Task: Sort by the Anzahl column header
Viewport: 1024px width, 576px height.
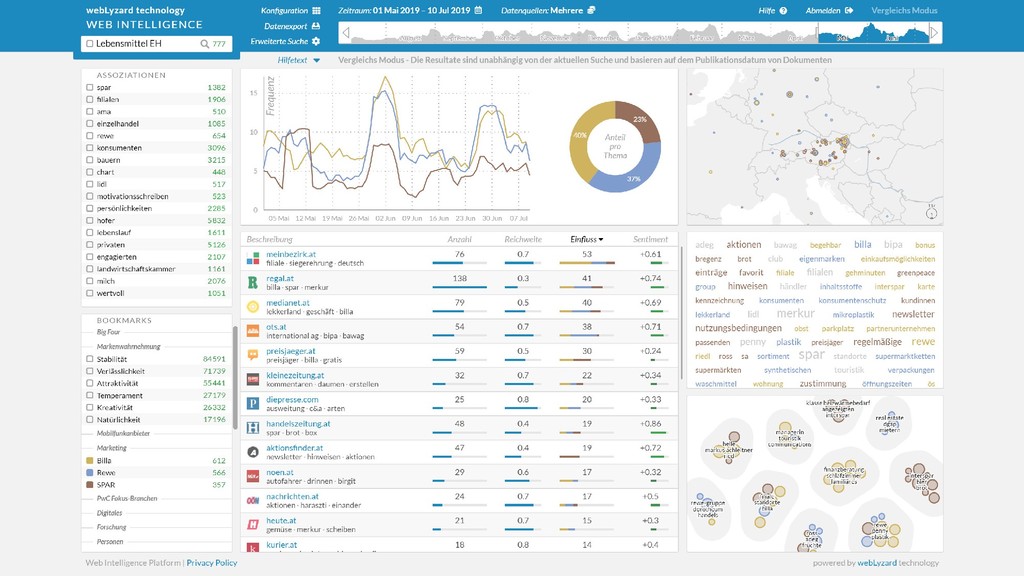Action: pos(460,240)
